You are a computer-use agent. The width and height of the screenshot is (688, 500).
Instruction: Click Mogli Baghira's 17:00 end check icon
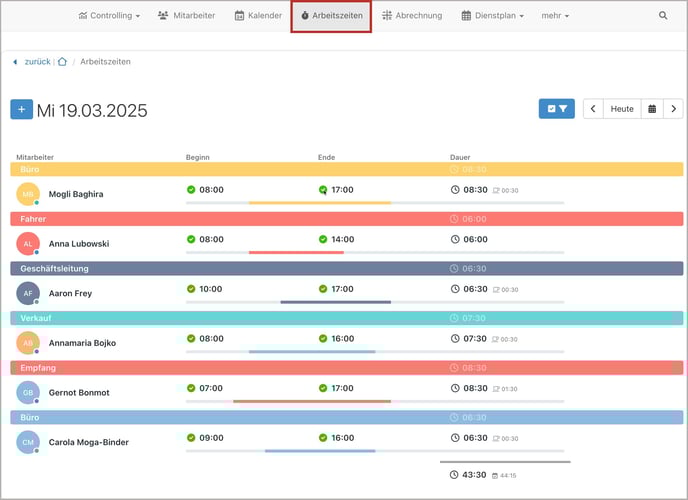(x=323, y=189)
